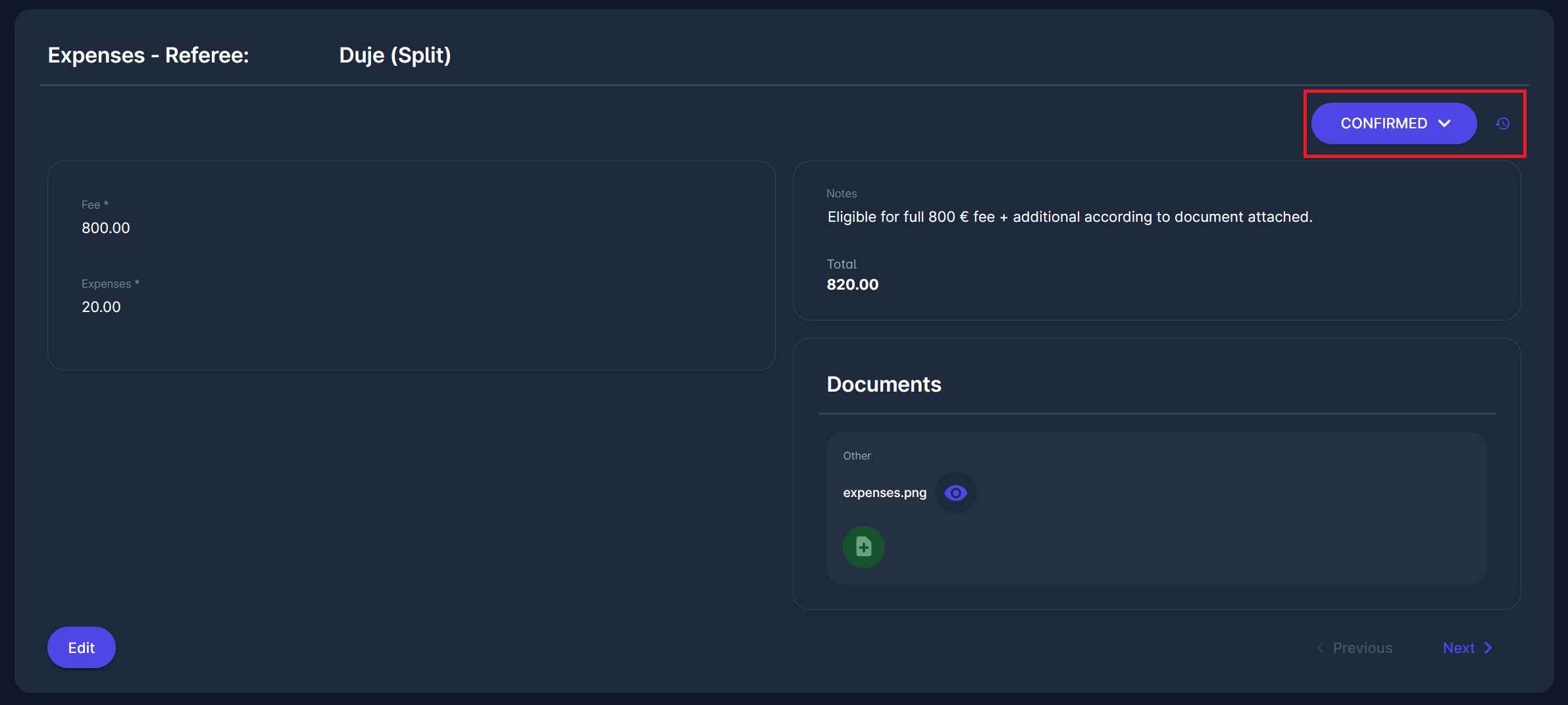Click the expenses.png file name
Screen dimensions: 1568x705
[x=884, y=493]
